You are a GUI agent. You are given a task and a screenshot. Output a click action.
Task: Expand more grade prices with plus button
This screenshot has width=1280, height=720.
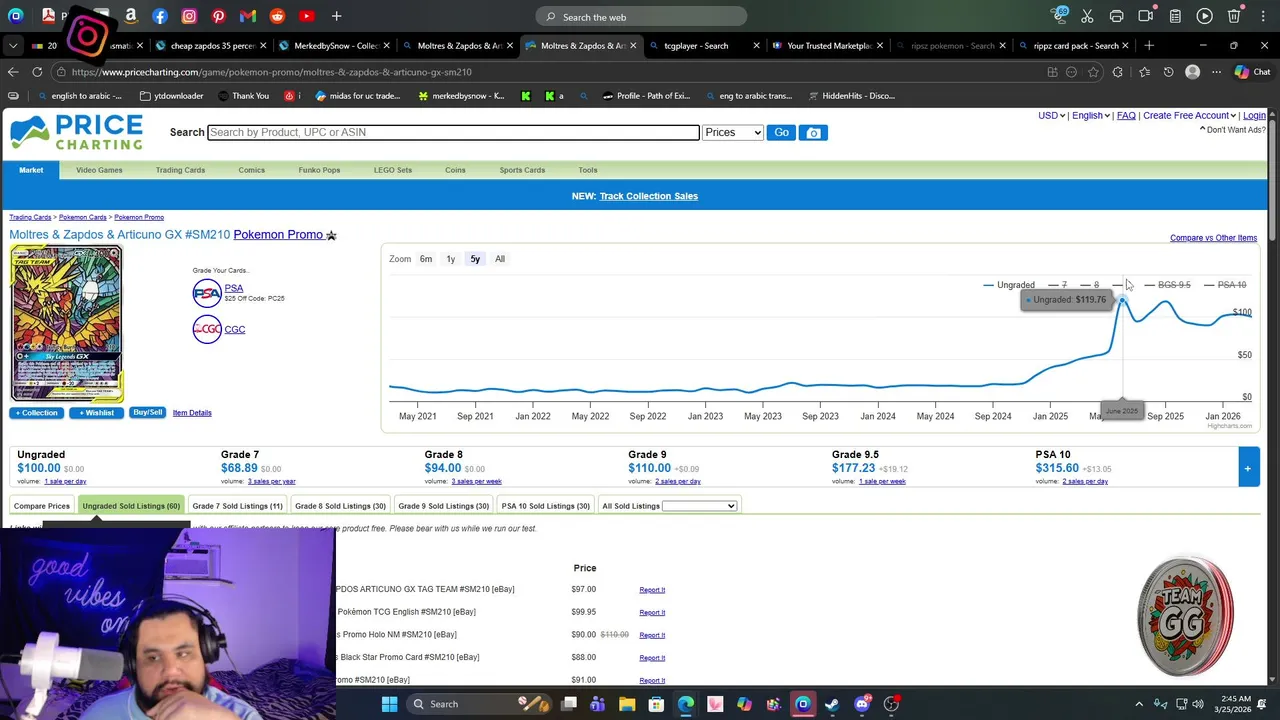pos(1248,468)
